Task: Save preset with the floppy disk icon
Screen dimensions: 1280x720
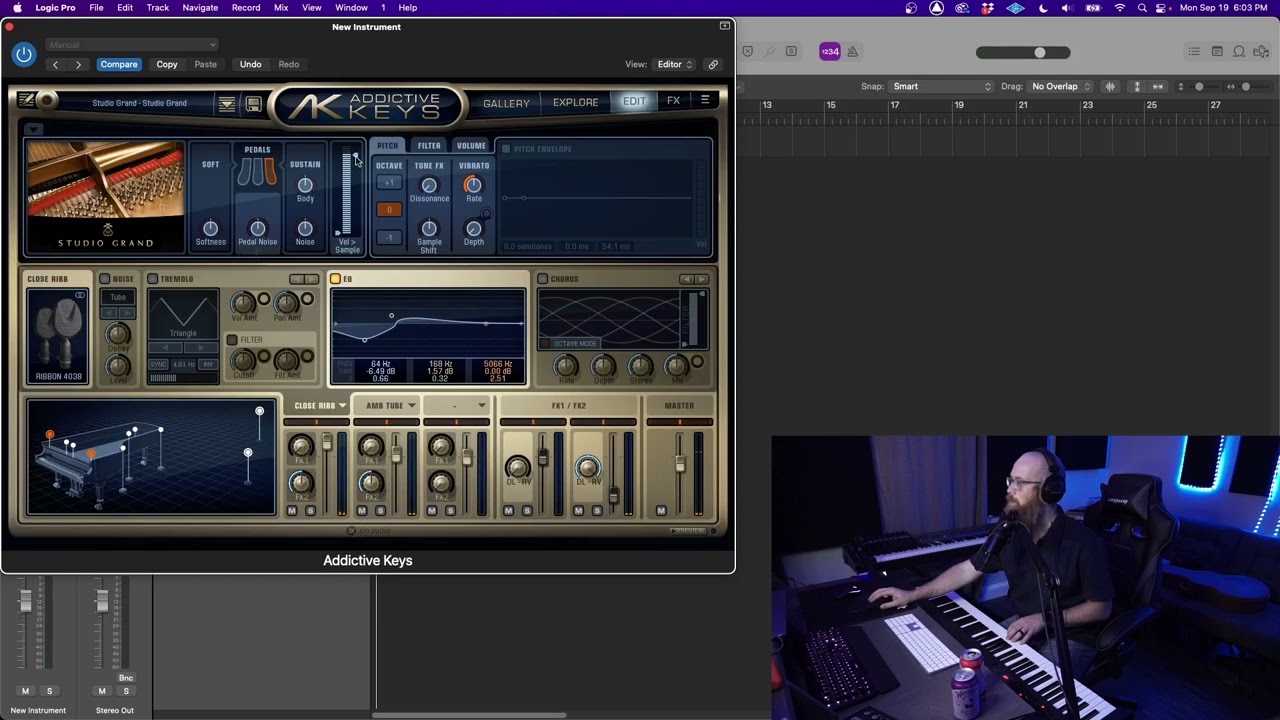Action: click(253, 104)
